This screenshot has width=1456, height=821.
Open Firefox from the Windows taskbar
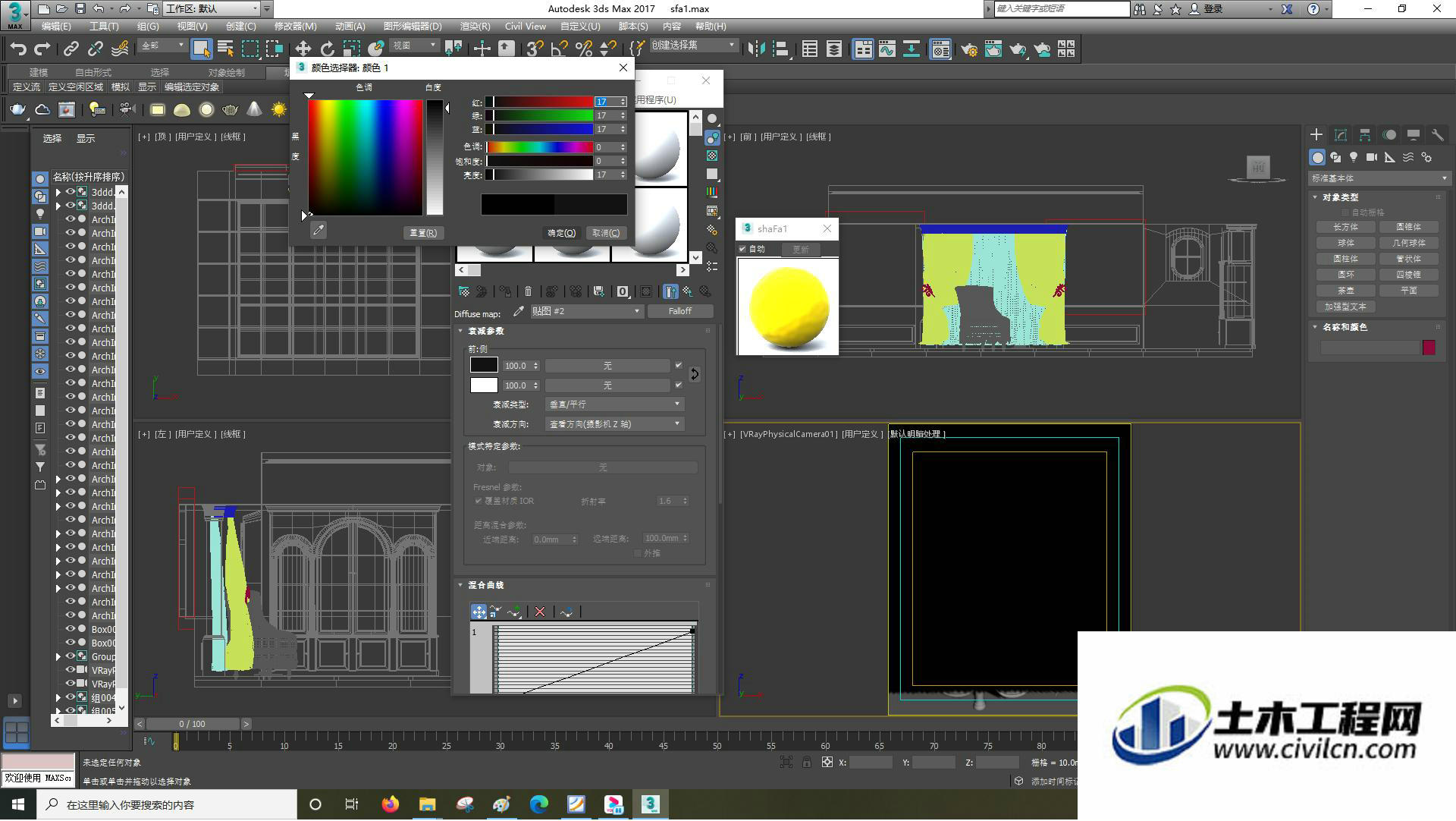pyautogui.click(x=390, y=804)
